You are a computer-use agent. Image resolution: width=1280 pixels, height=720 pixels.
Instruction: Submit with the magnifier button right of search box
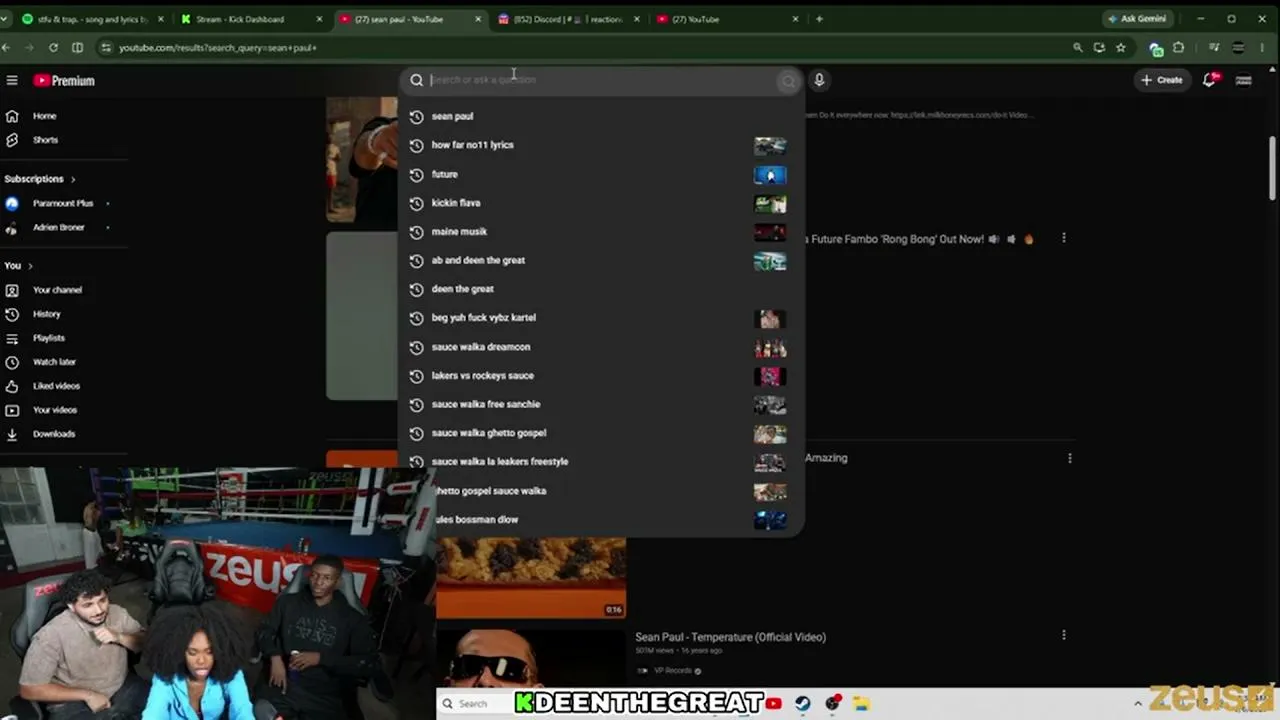coord(789,81)
